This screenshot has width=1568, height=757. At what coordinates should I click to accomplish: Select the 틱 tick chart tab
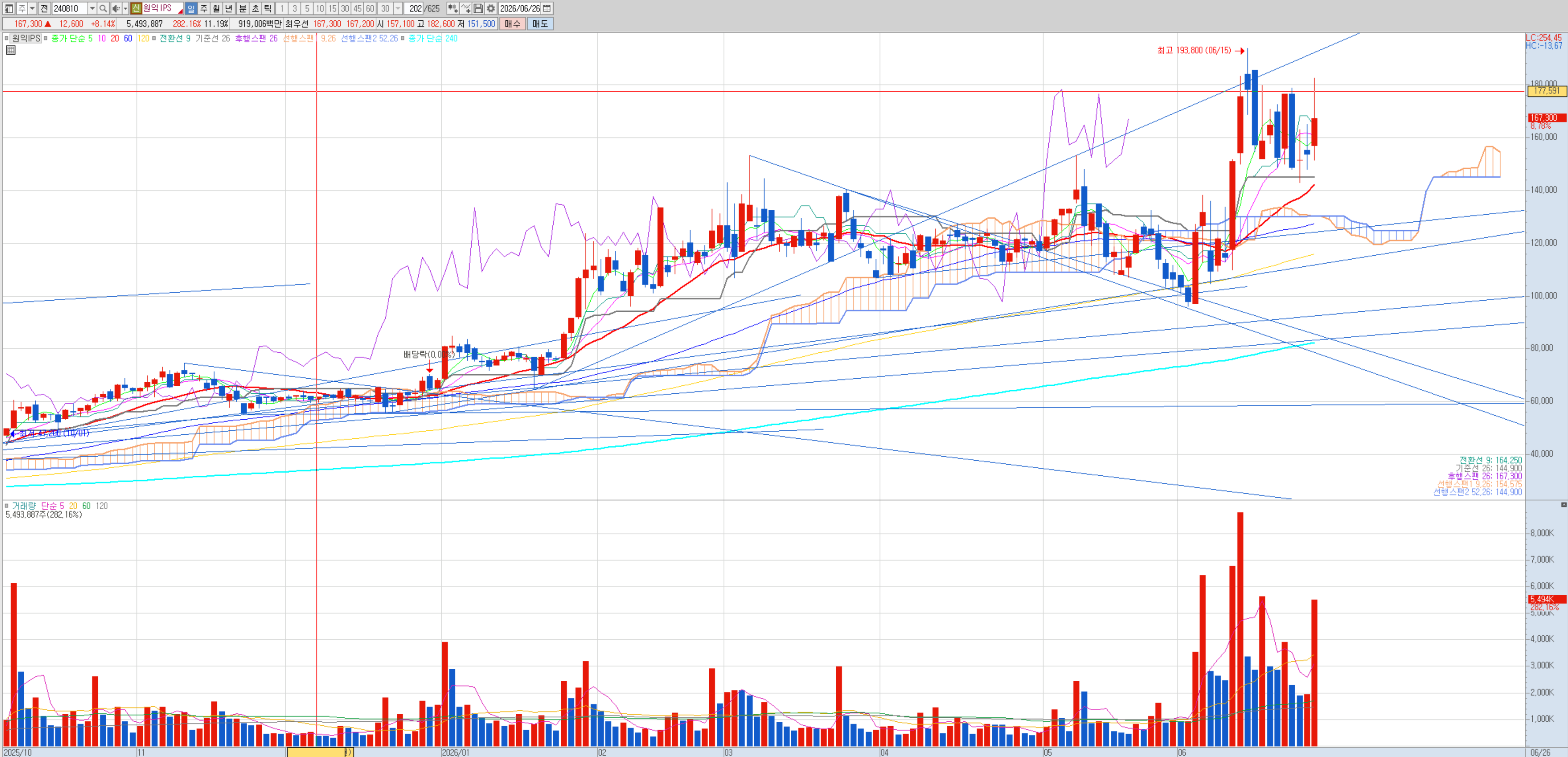click(268, 8)
